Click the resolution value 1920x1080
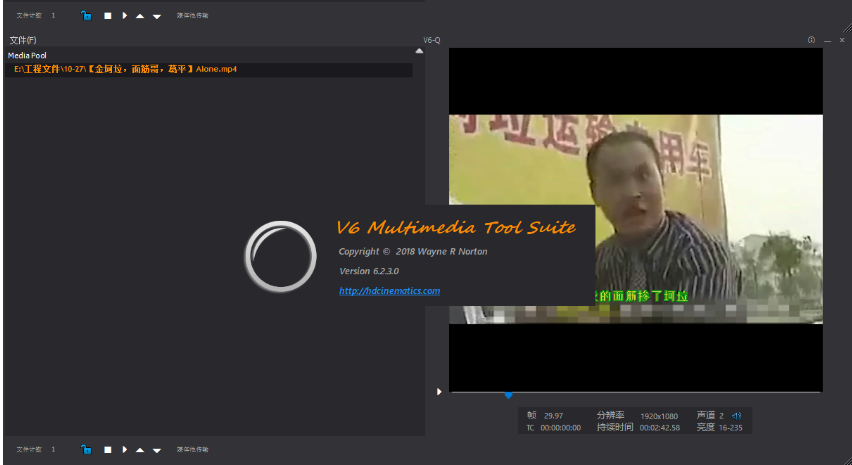This screenshot has width=852, height=465. tap(659, 416)
